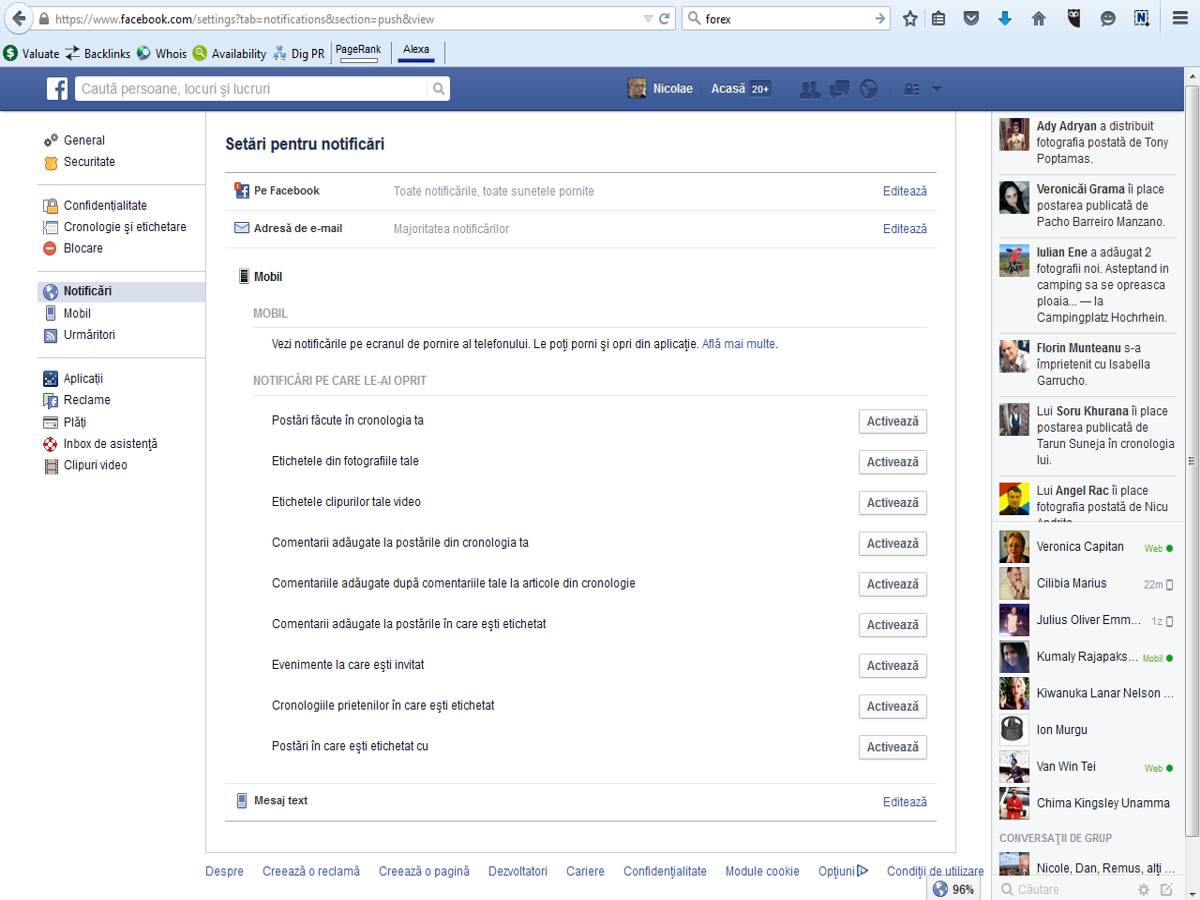The image size is (1200, 900).
Task: Open the bookmarks list icon
Action: click(938, 18)
